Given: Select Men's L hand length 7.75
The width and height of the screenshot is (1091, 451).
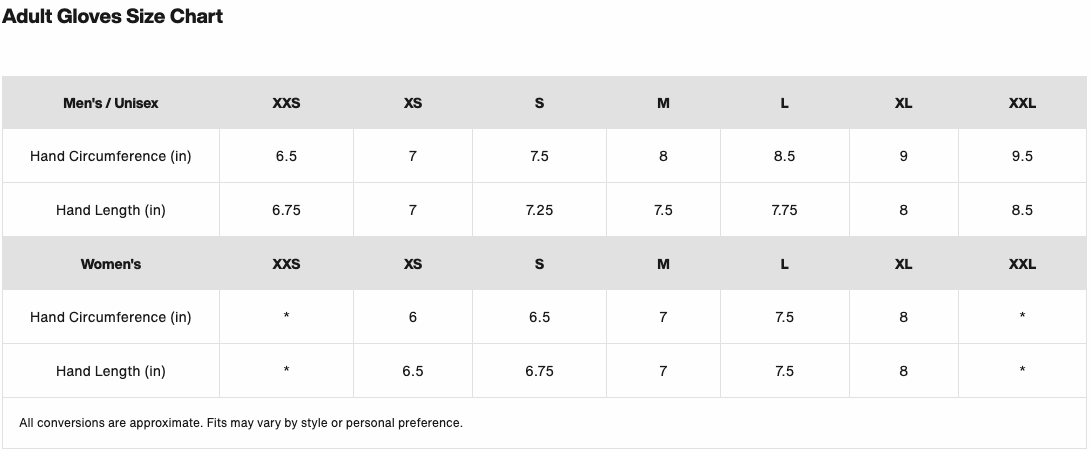Looking at the screenshot, I should click(x=784, y=210).
